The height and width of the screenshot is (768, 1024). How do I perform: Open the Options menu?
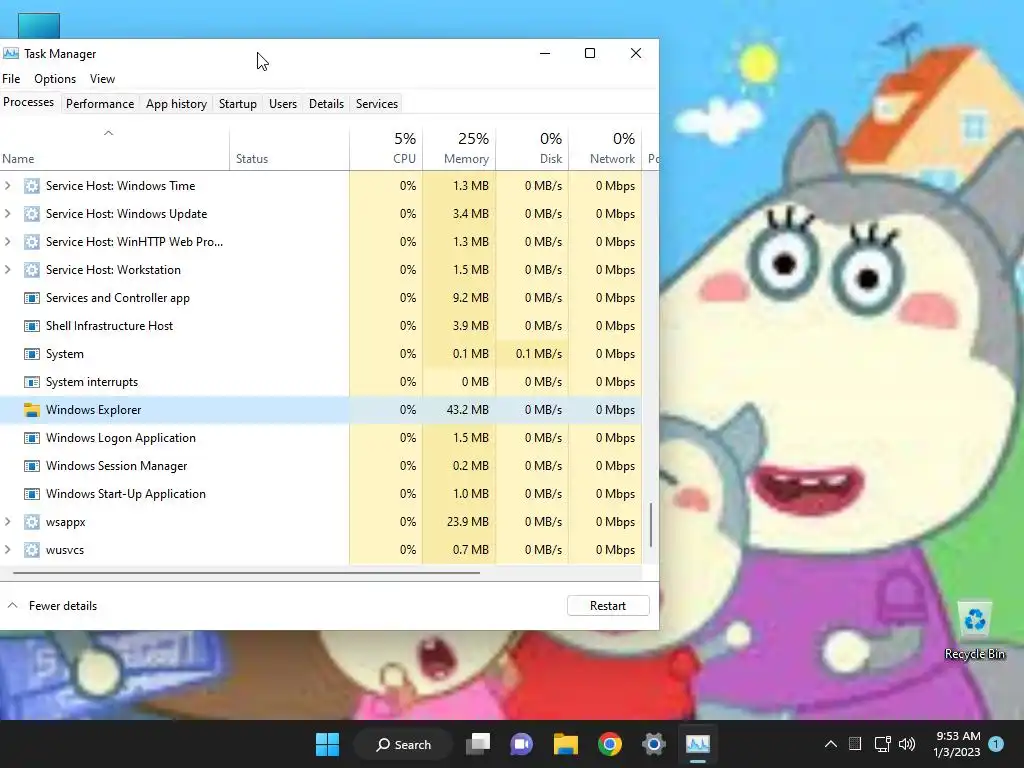[x=55, y=79]
